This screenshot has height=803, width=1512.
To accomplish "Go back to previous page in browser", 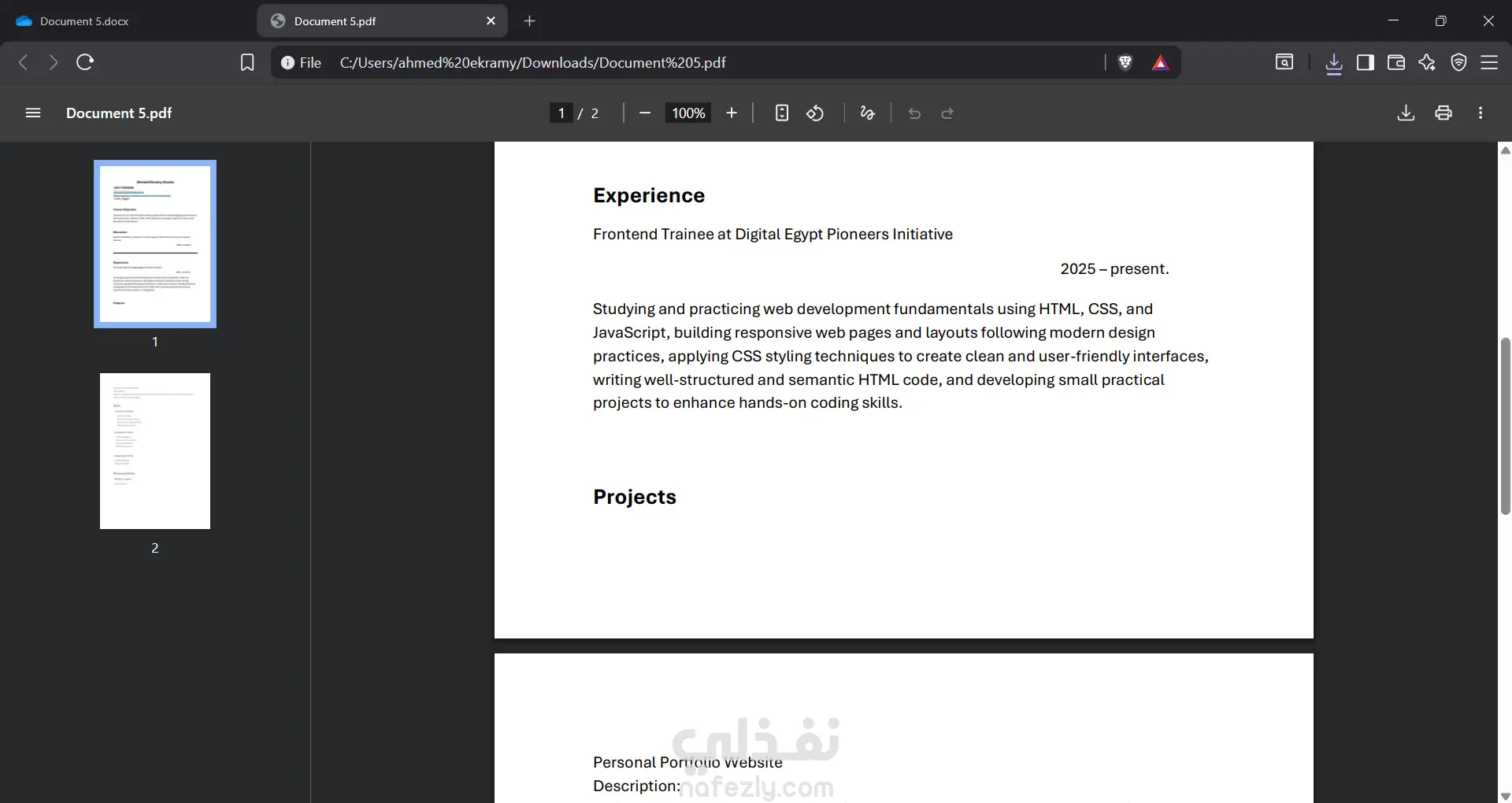I will [x=24, y=62].
